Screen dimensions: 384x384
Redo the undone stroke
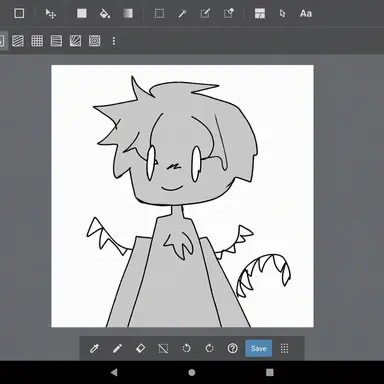point(209,349)
